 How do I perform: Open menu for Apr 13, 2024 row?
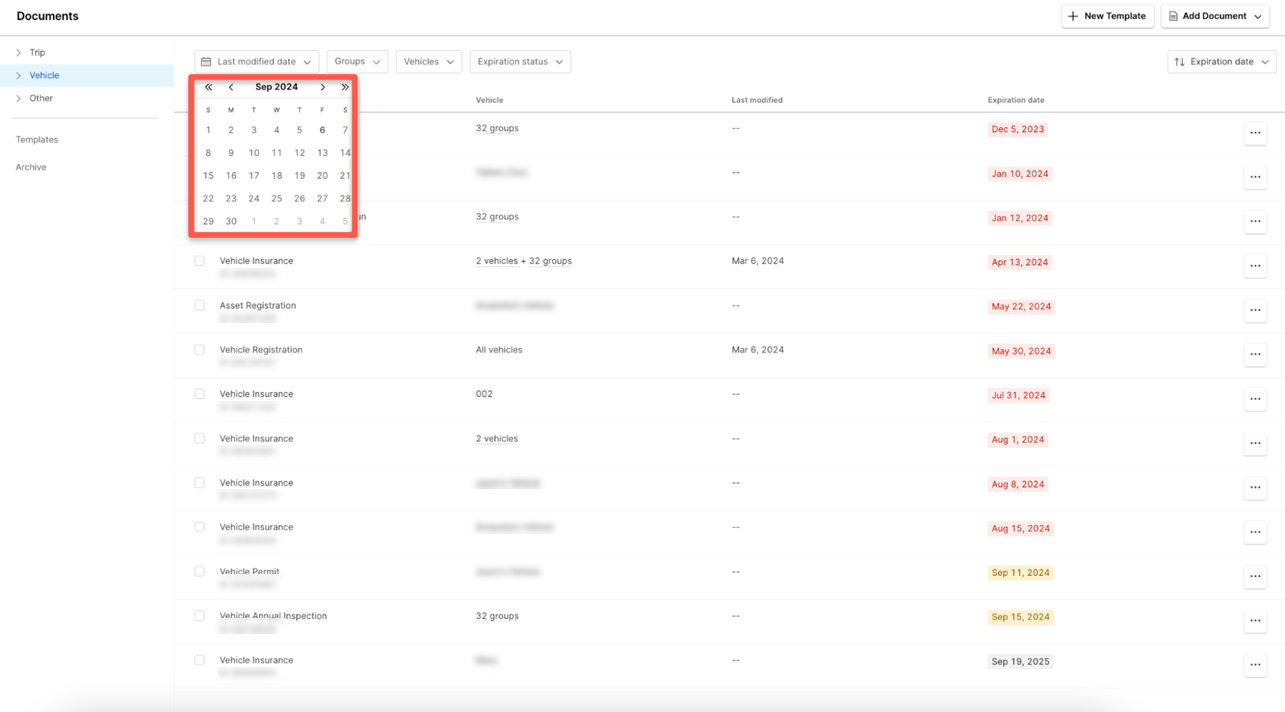coord(1255,266)
